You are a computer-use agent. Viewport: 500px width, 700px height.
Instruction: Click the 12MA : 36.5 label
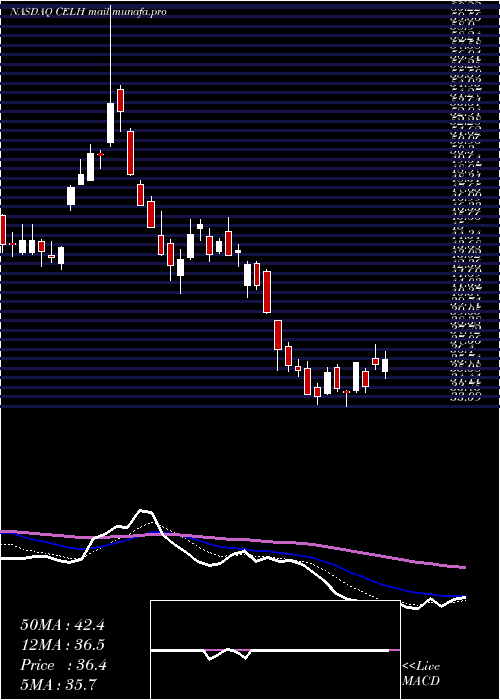click(x=62, y=645)
